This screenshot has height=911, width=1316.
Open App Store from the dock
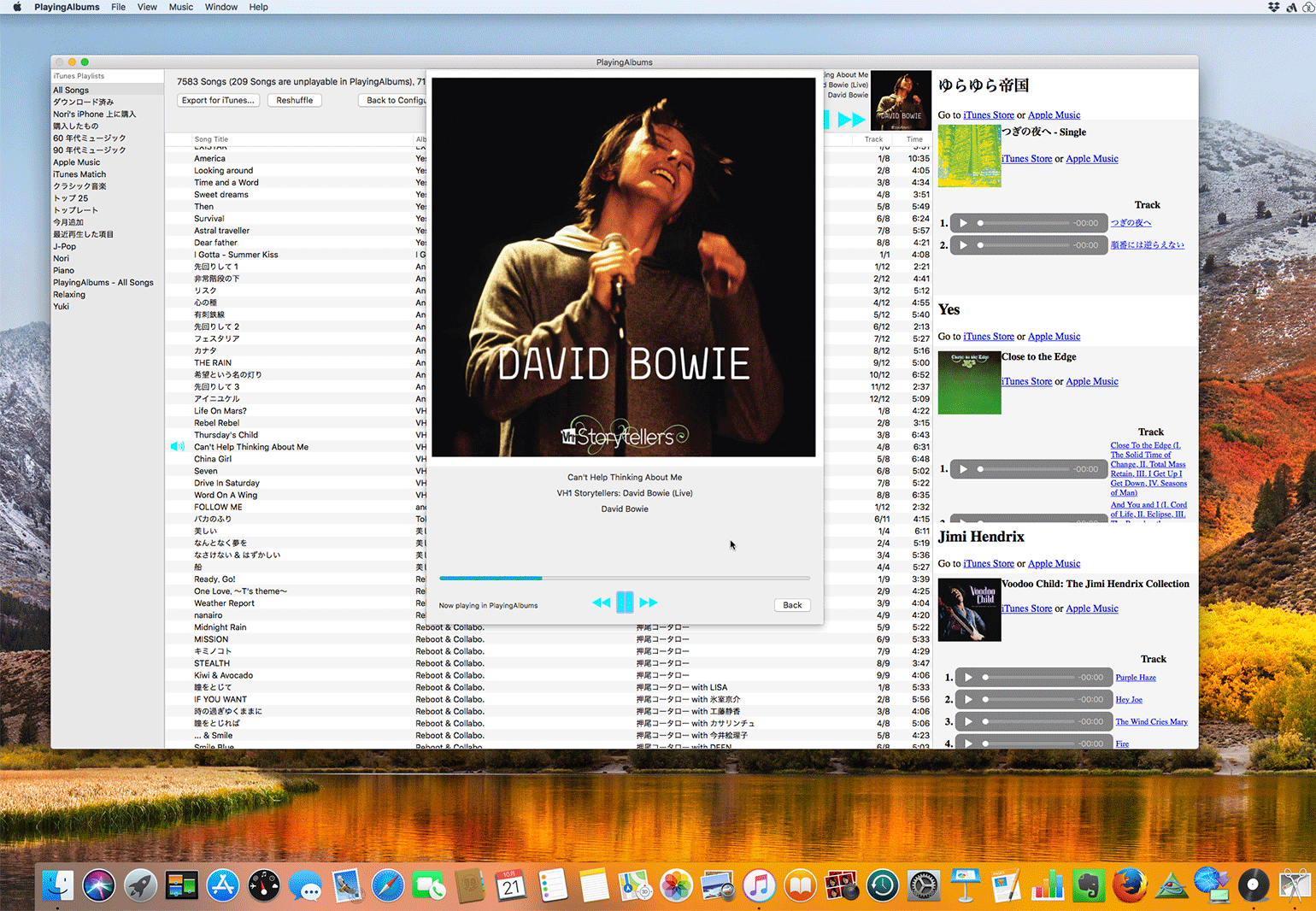pyautogui.click(x=223, y=885)
